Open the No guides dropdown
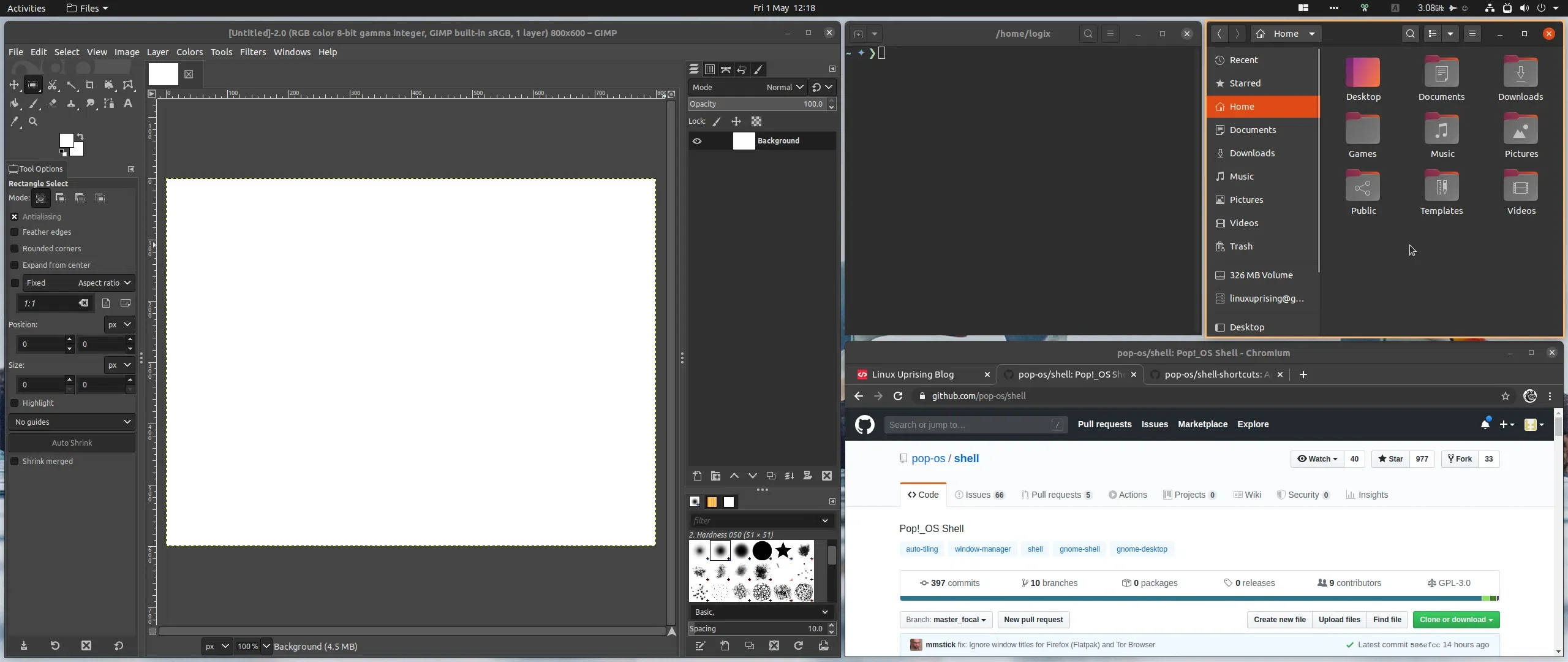The width and height of the screenshot is (1568, 662). [x=72, y=422]
